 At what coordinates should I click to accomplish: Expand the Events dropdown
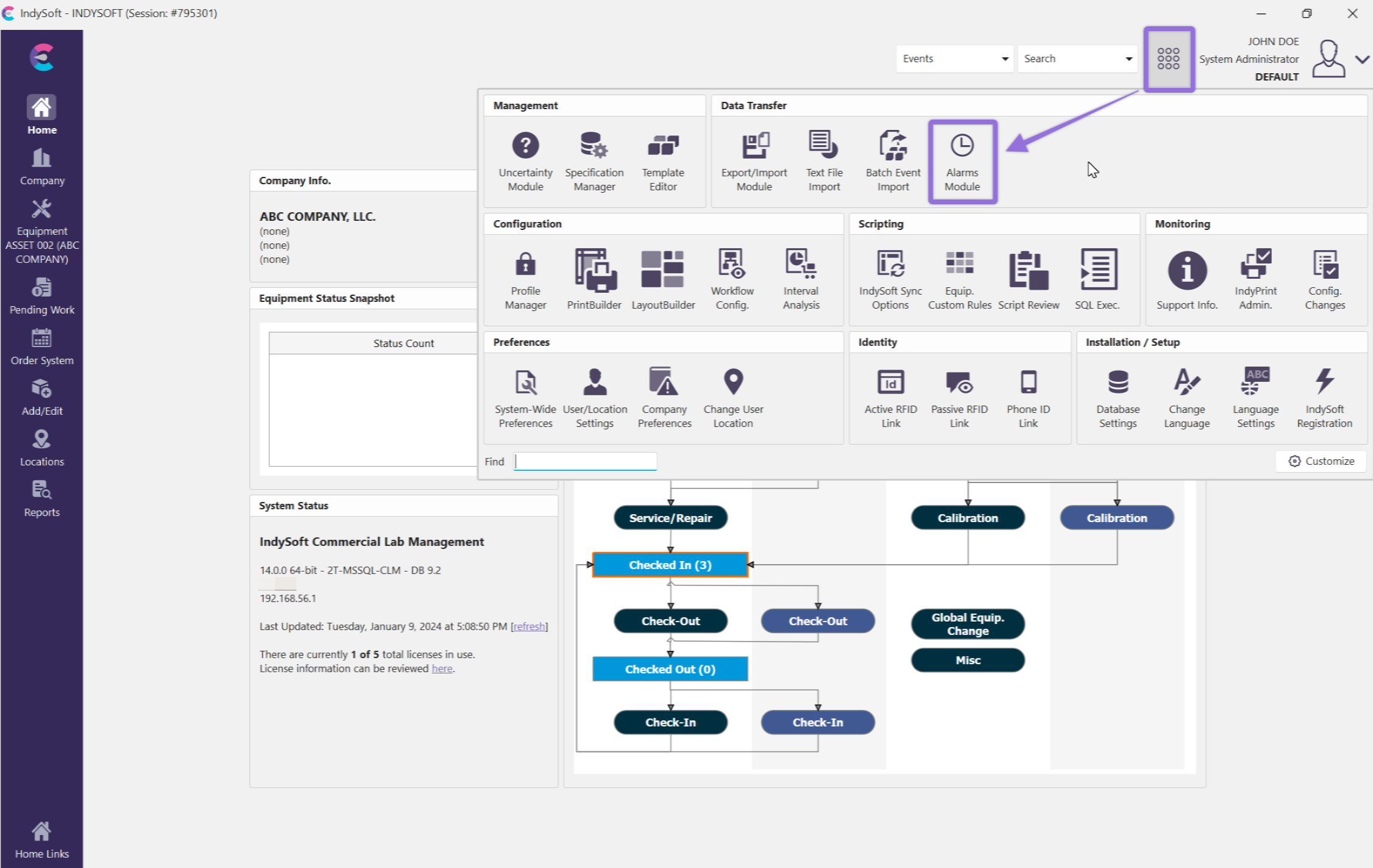tap(1004, 59)
